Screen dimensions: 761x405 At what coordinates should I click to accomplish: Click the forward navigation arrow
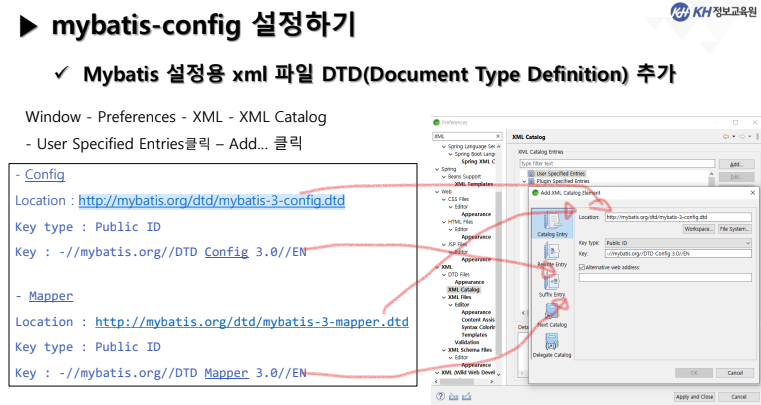coord(742,136)
